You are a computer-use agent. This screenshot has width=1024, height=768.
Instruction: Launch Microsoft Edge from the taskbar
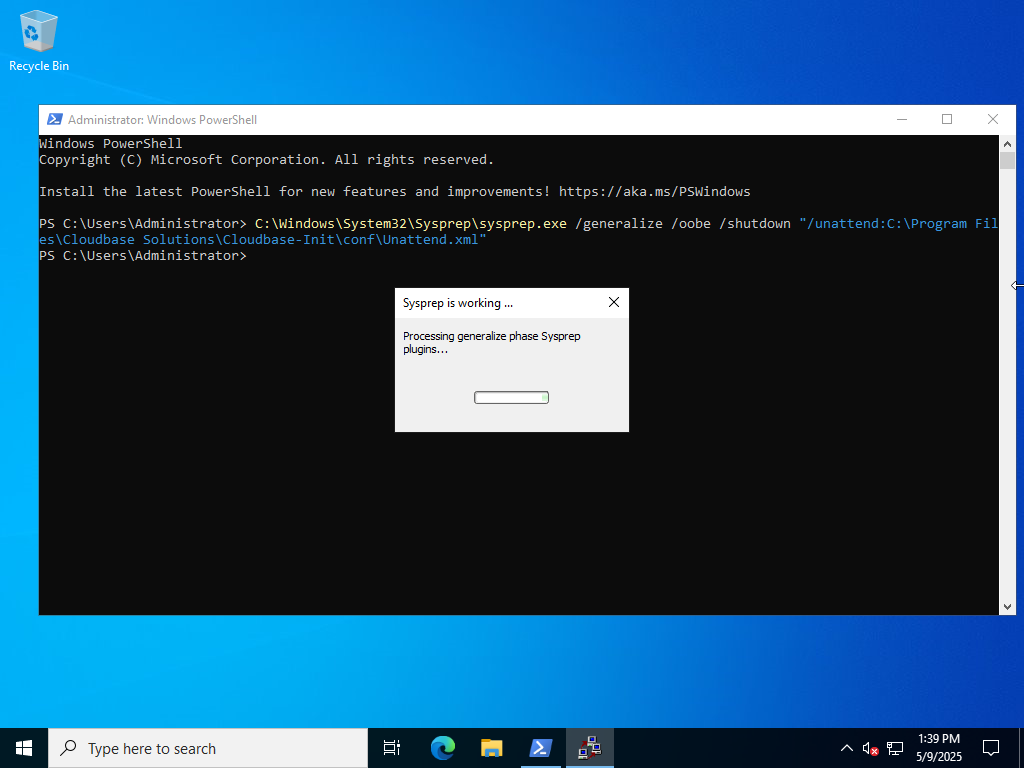pyautogui.click(x=443, y=748)
